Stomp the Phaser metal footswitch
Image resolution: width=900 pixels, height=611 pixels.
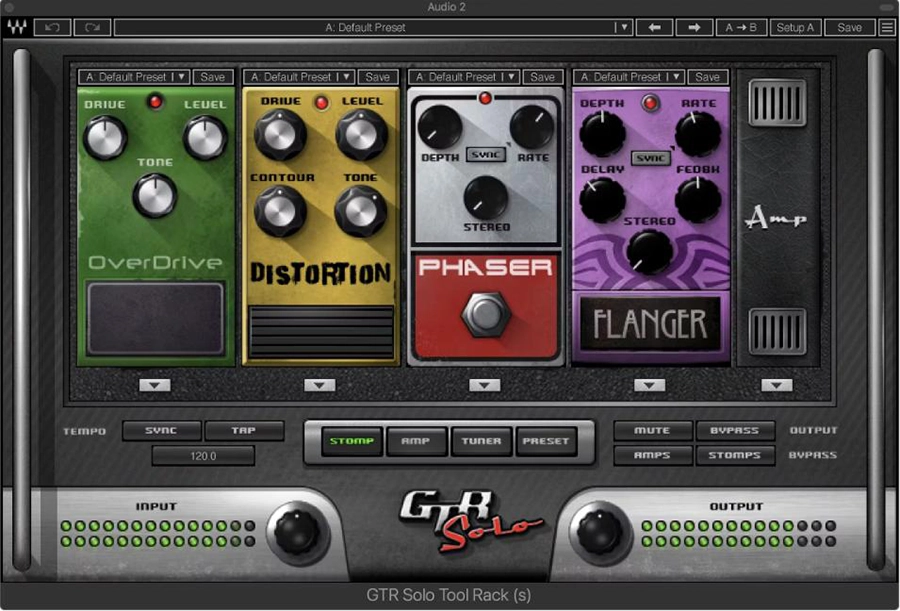tap(486, 315)
